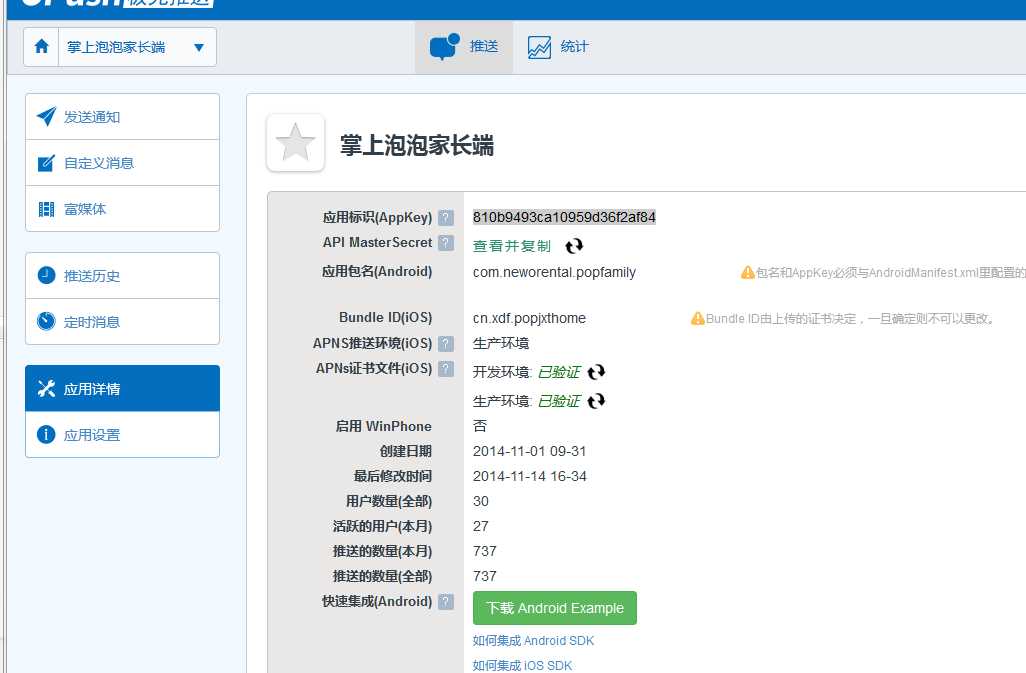The image size is (1026, 673).
Task: Click the 统计 chart icon
Action: 539,47
